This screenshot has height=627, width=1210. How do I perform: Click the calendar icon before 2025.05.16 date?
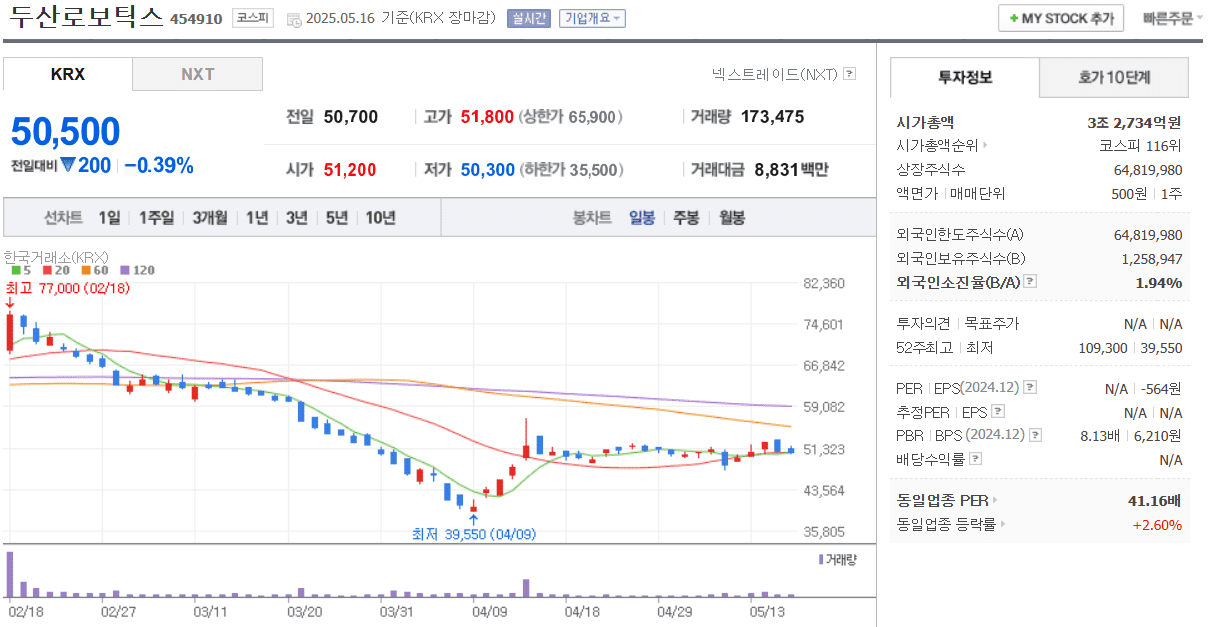click(293, 19)
